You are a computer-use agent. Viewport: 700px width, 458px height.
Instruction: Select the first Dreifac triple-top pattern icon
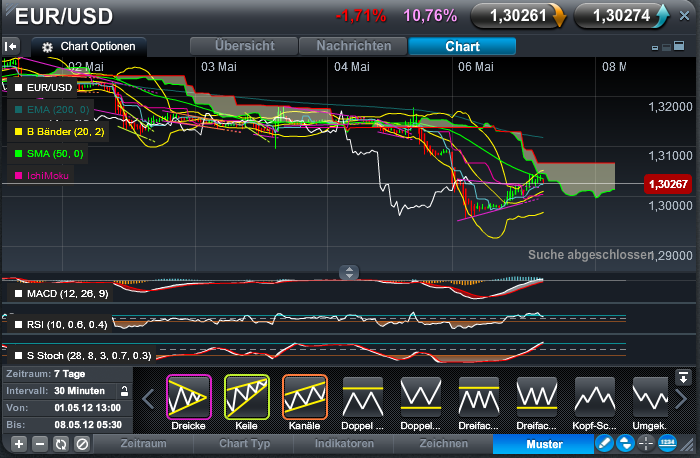(x=479, y=397)
